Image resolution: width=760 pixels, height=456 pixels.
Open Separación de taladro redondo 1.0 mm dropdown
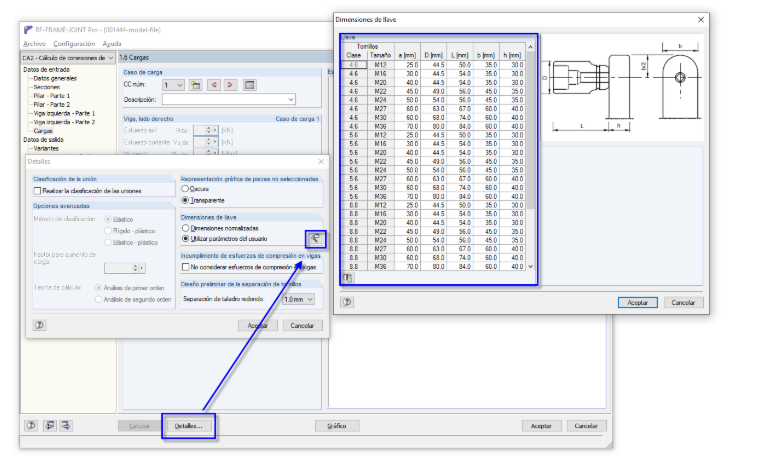[310, 299]
